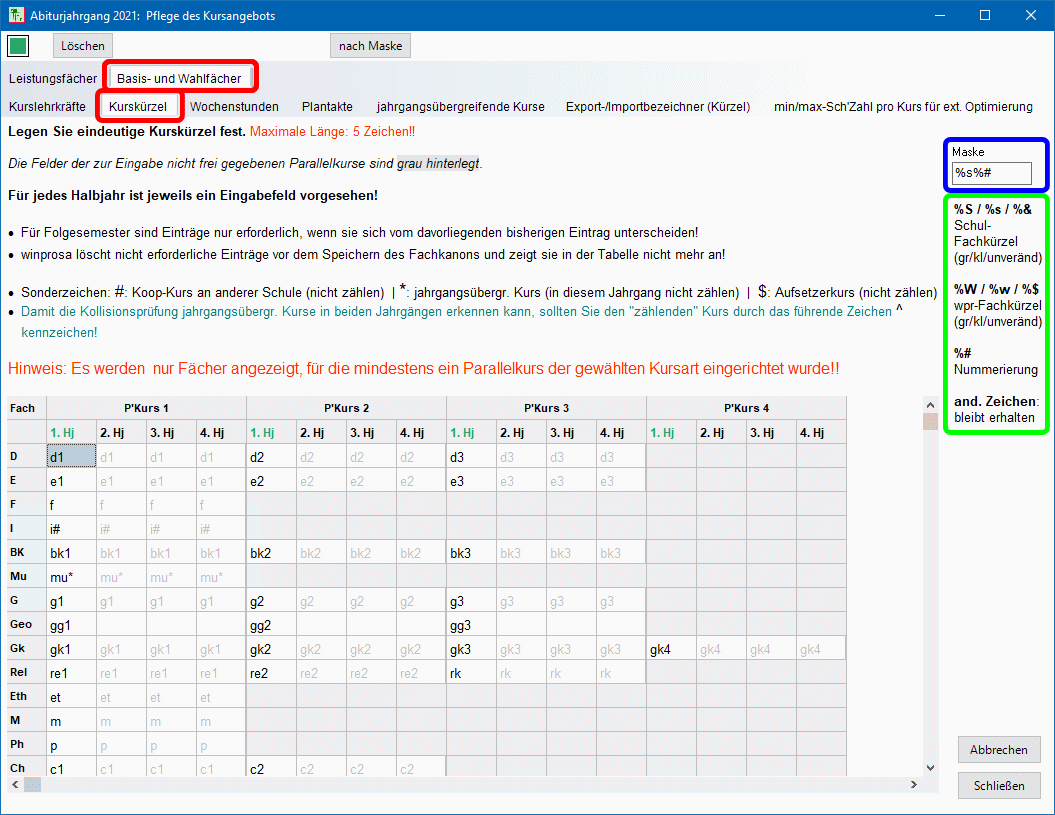Click the gk4 cell in P'Kurs 4

[670, 649]
